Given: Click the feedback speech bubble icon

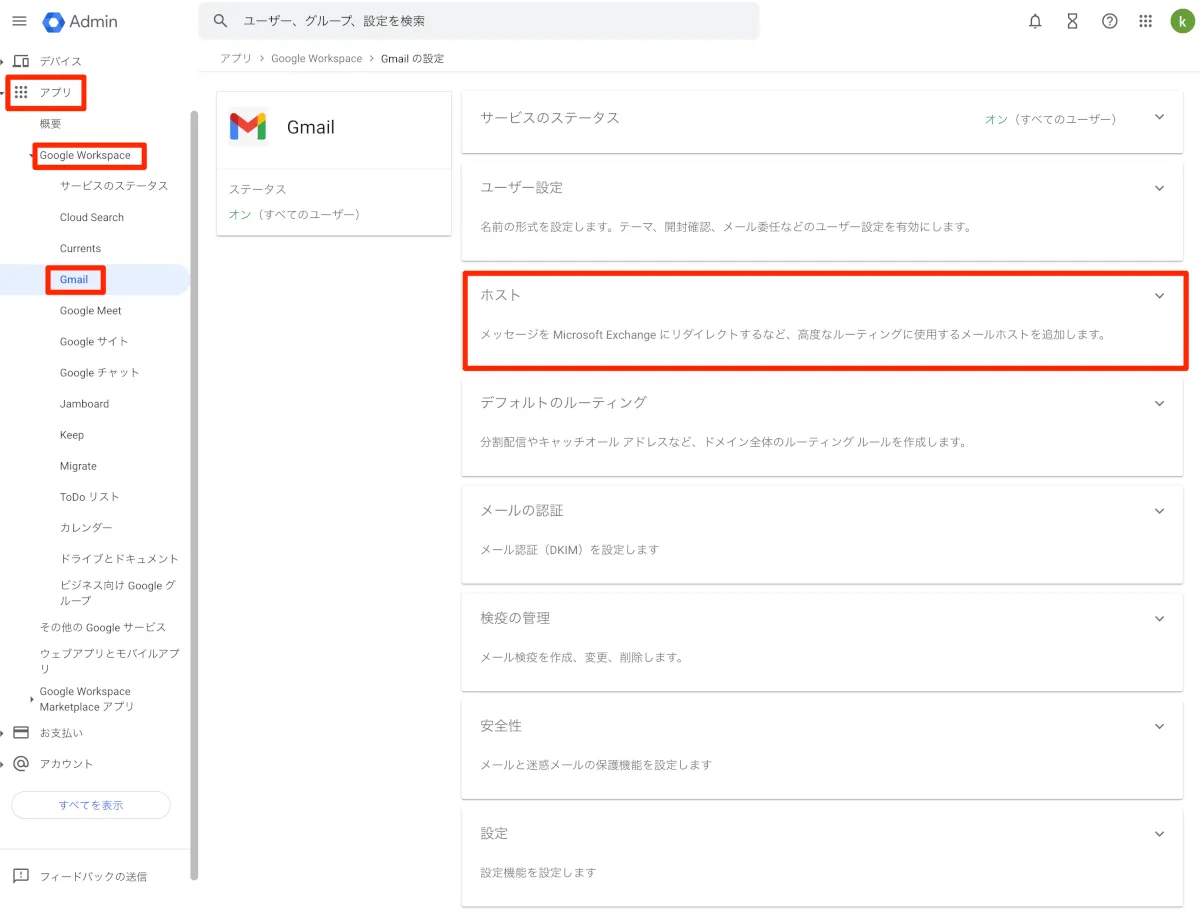Looking at the screenshot, I should [x=21, y=876].
